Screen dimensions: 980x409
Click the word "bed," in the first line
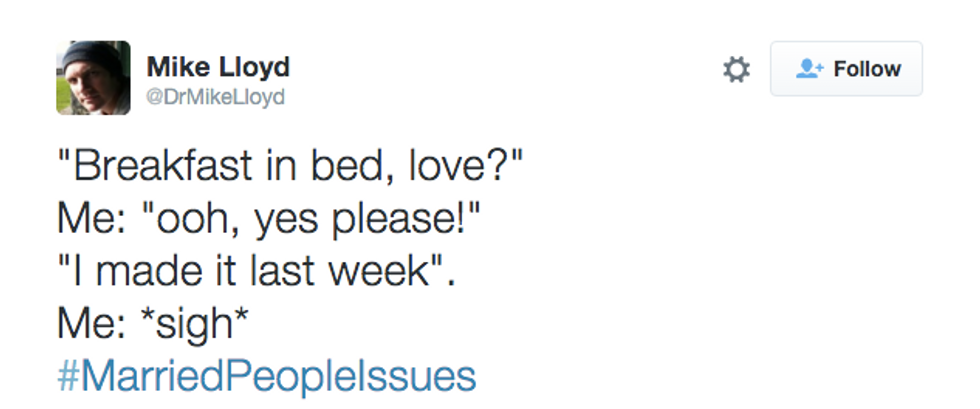click(345, 164)
